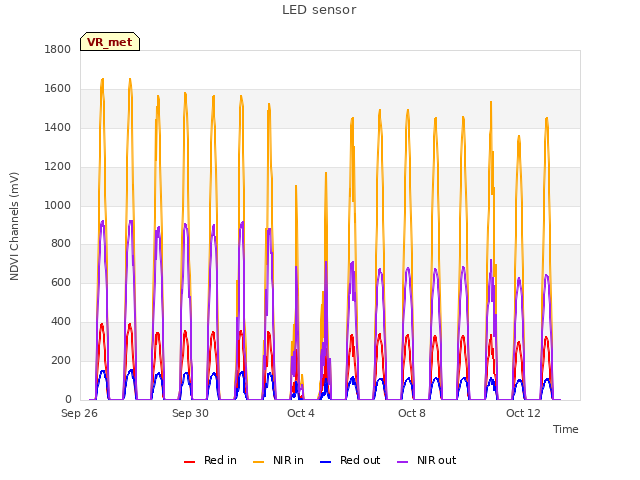Click the 1000 y-axis tick label

pos(58,205)
